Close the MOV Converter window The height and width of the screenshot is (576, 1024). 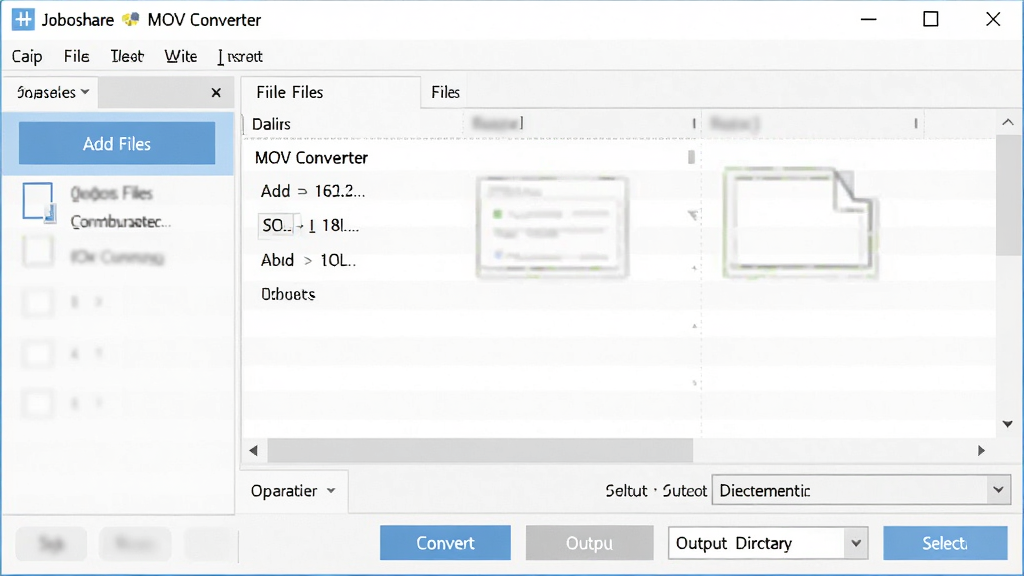993,20
